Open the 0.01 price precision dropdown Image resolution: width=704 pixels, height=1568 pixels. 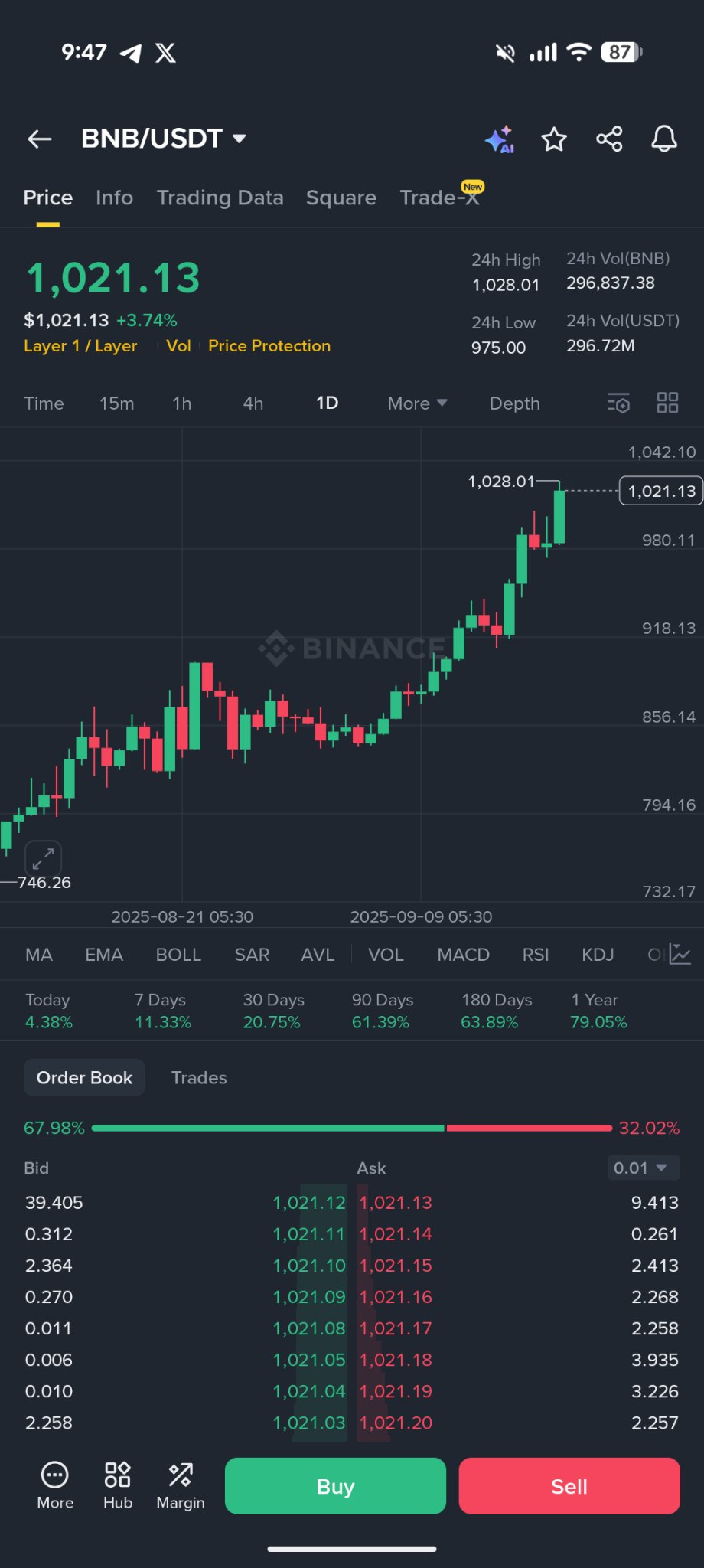(x=641, y=1168)
